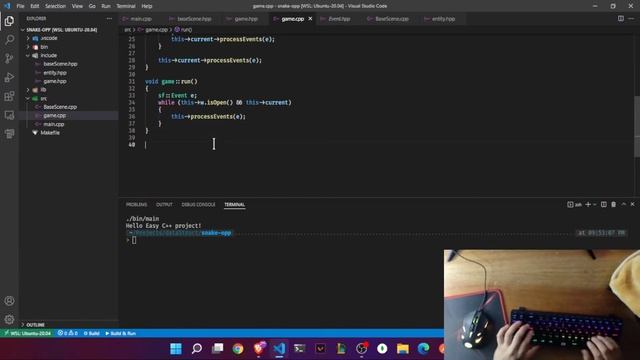Close the terminal panel
640x360 pixels.
pyautogui.click(x=633, y=204)
